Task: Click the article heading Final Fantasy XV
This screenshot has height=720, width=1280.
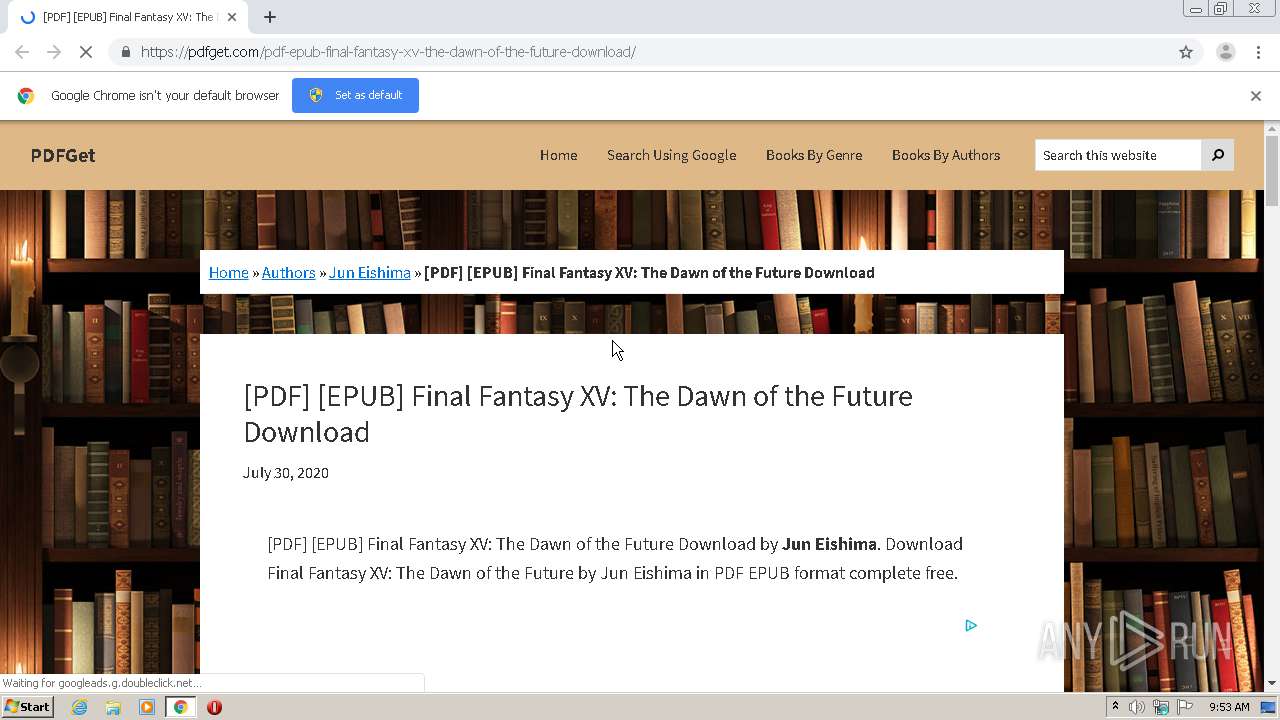Action: point(578,413)
